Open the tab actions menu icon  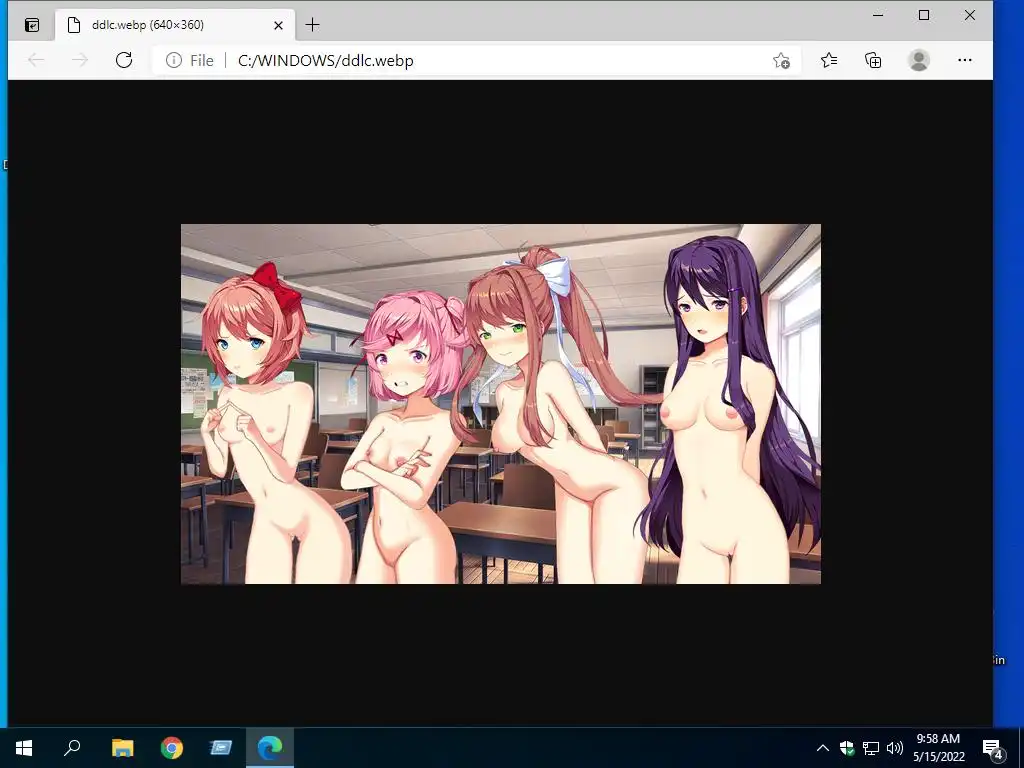[x=31, y=25]
